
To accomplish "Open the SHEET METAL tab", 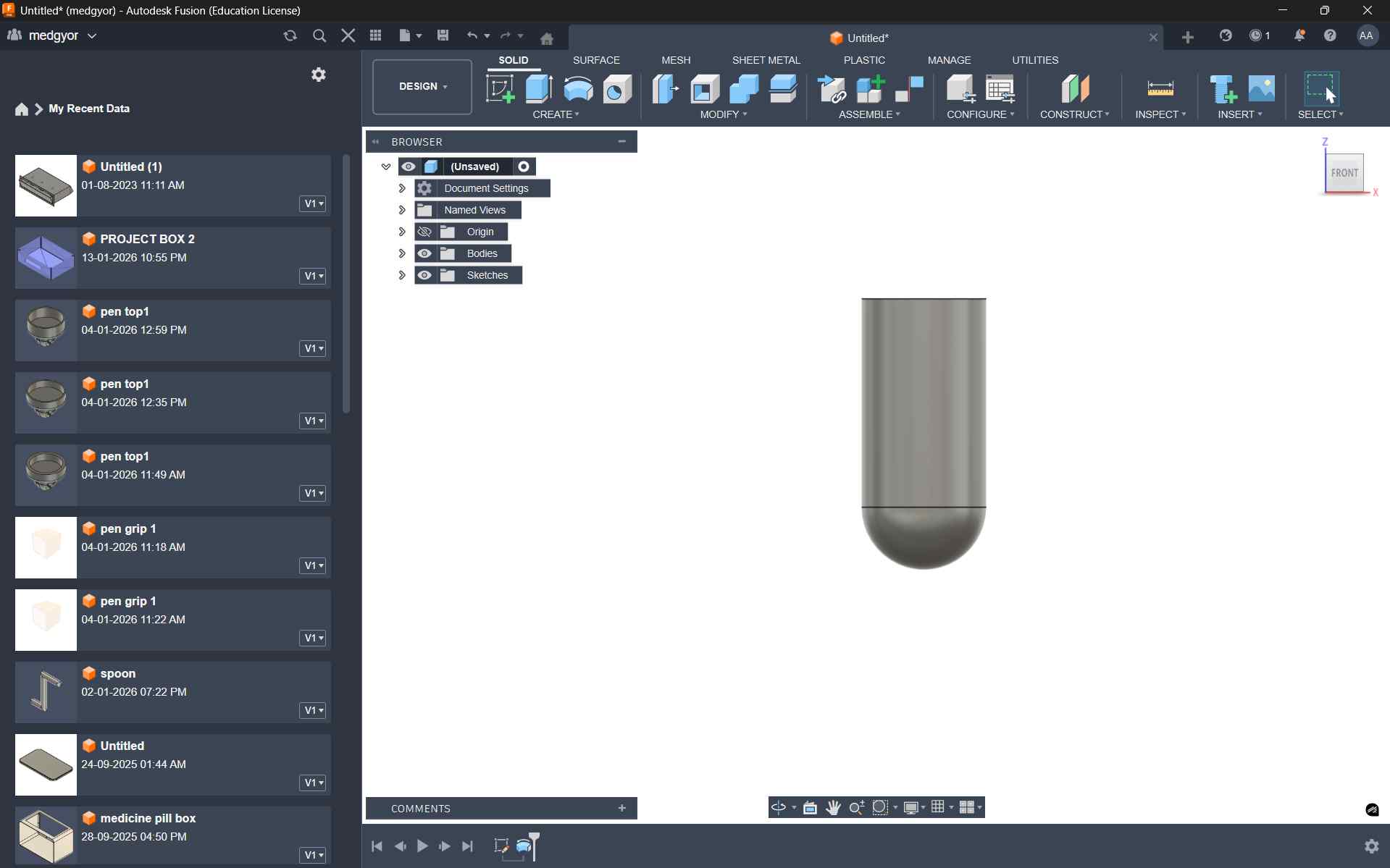I will pos(766,60).
